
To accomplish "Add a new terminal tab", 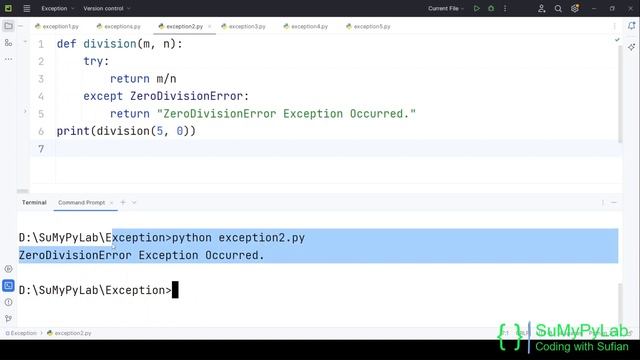I will tap(123, 202).
